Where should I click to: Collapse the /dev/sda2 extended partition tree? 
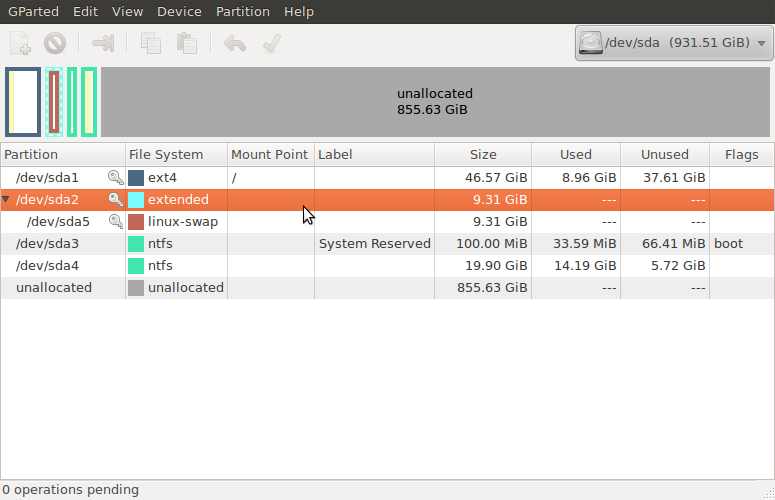6,199
